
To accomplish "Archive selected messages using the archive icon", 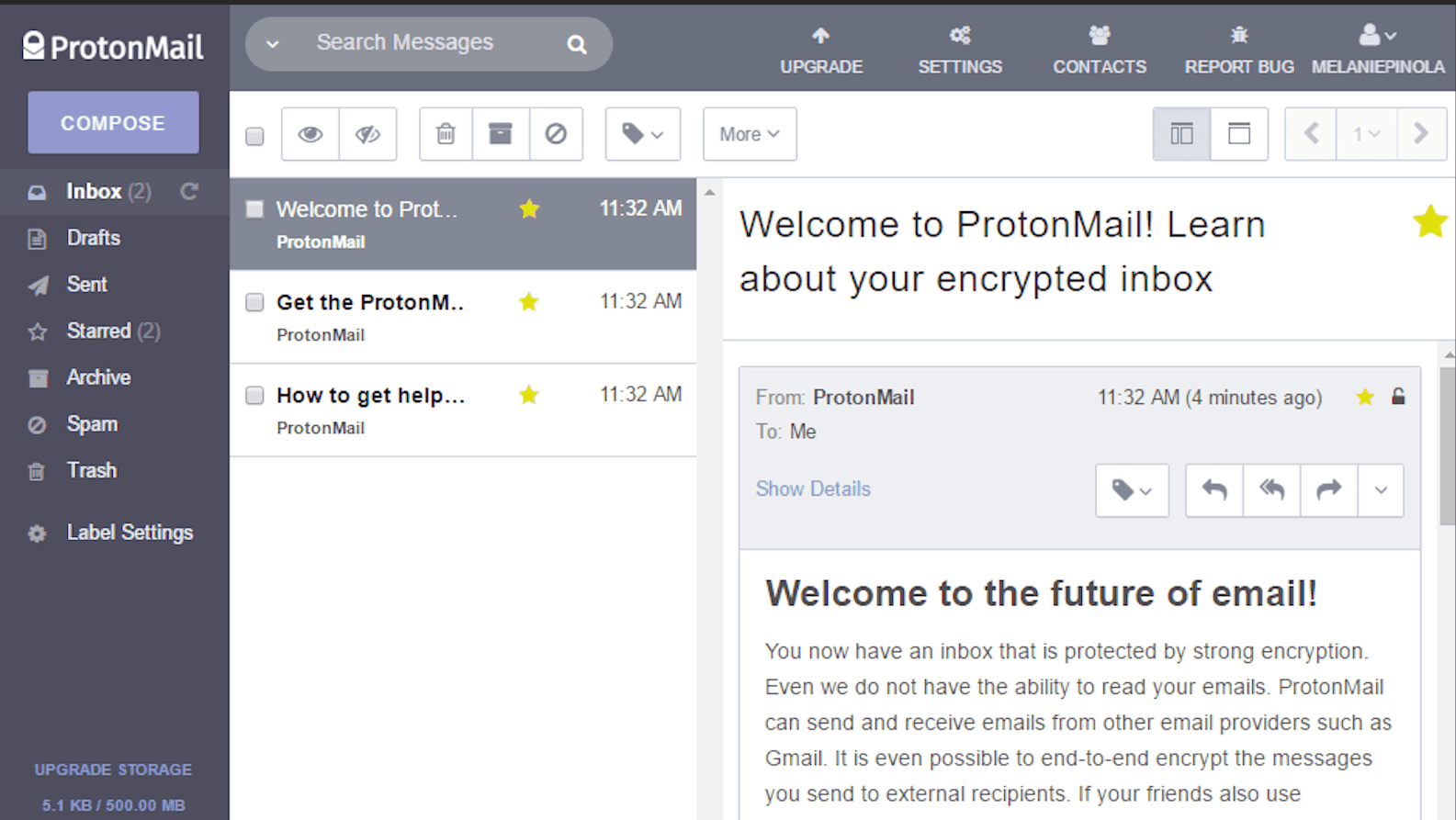I will (501, 134).
